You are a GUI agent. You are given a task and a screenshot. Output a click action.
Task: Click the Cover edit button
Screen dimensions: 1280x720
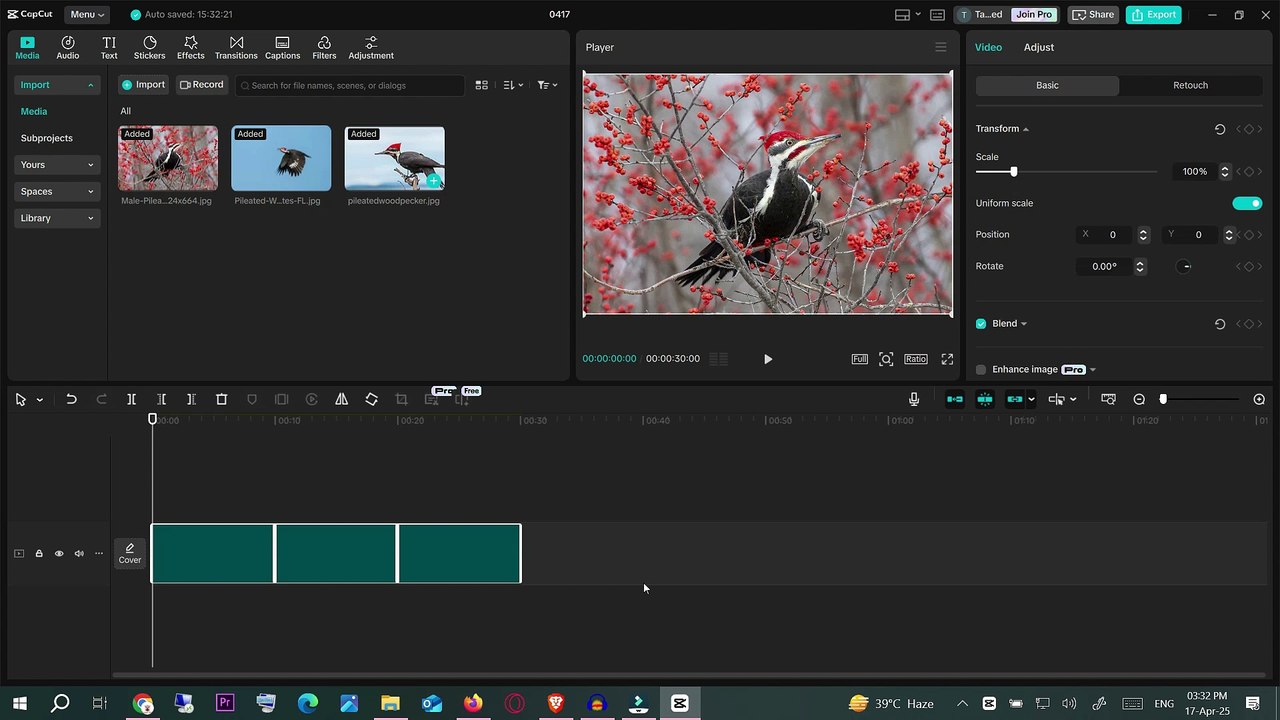[x=130, y=554]
